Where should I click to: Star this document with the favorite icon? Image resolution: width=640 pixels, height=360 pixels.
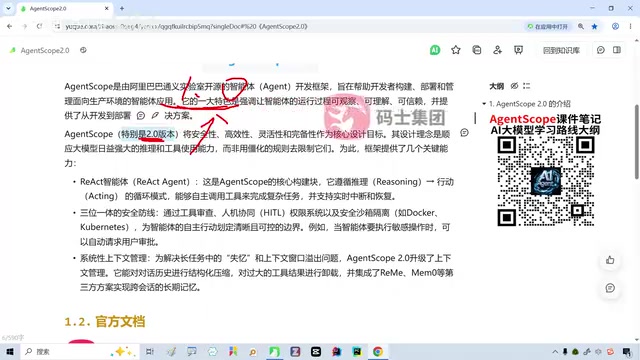pos(456,50)
